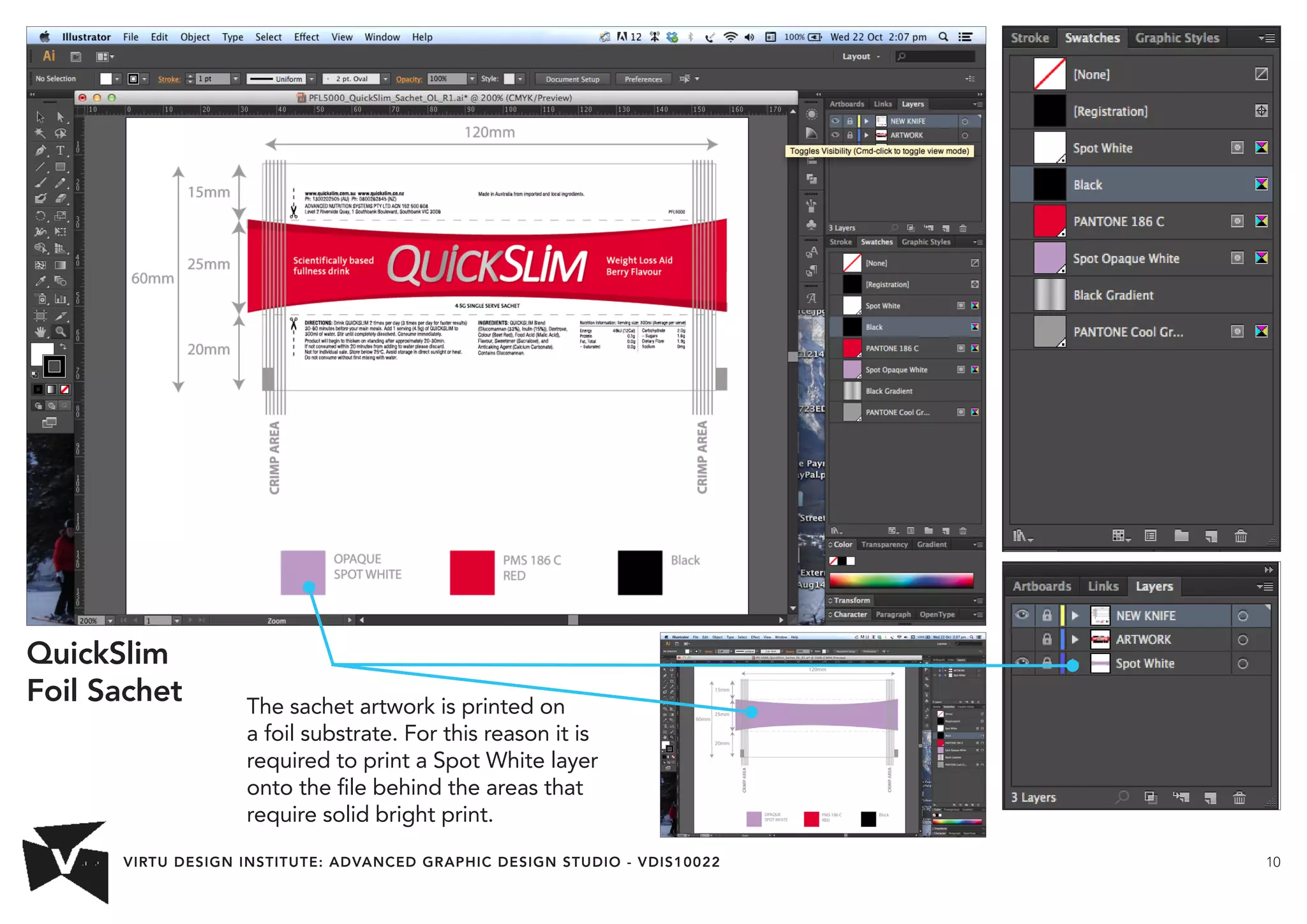Click New Swatch in enlarged Swatches panel
Viewport: 1307px width, 924px height.
[x=1211, y=536]
